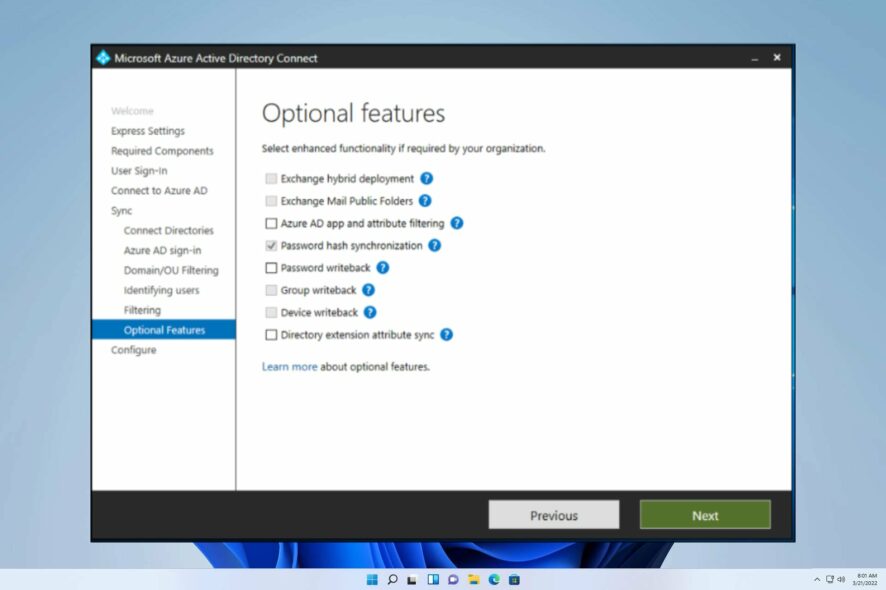Enable the Password writeback checkbox
886x590 pixels.
271,268
